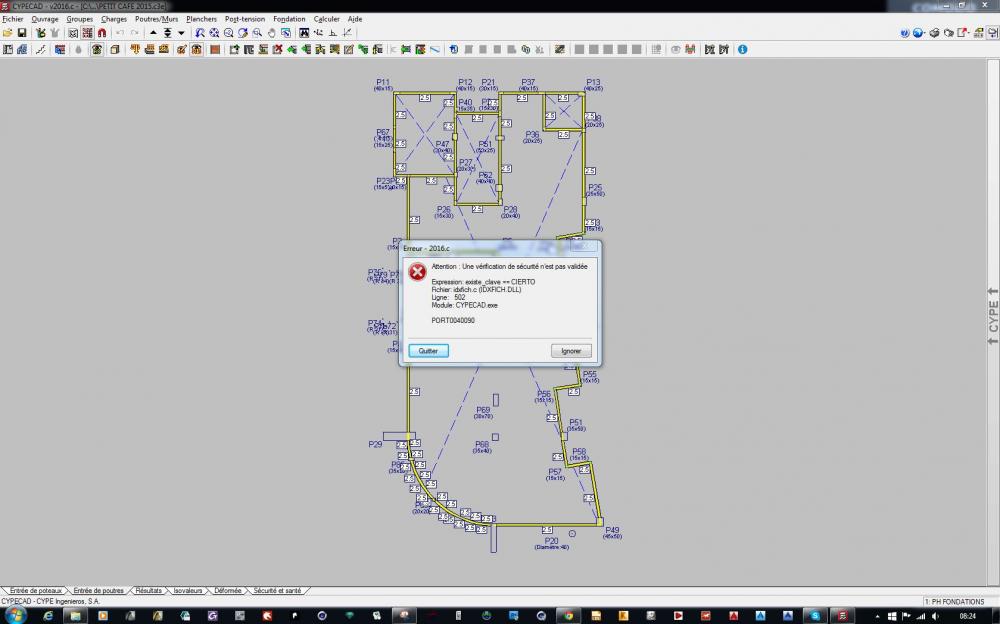1000x624 pixels.
Task: Save the project with the floppy disk icon
Action: point(22,33)
